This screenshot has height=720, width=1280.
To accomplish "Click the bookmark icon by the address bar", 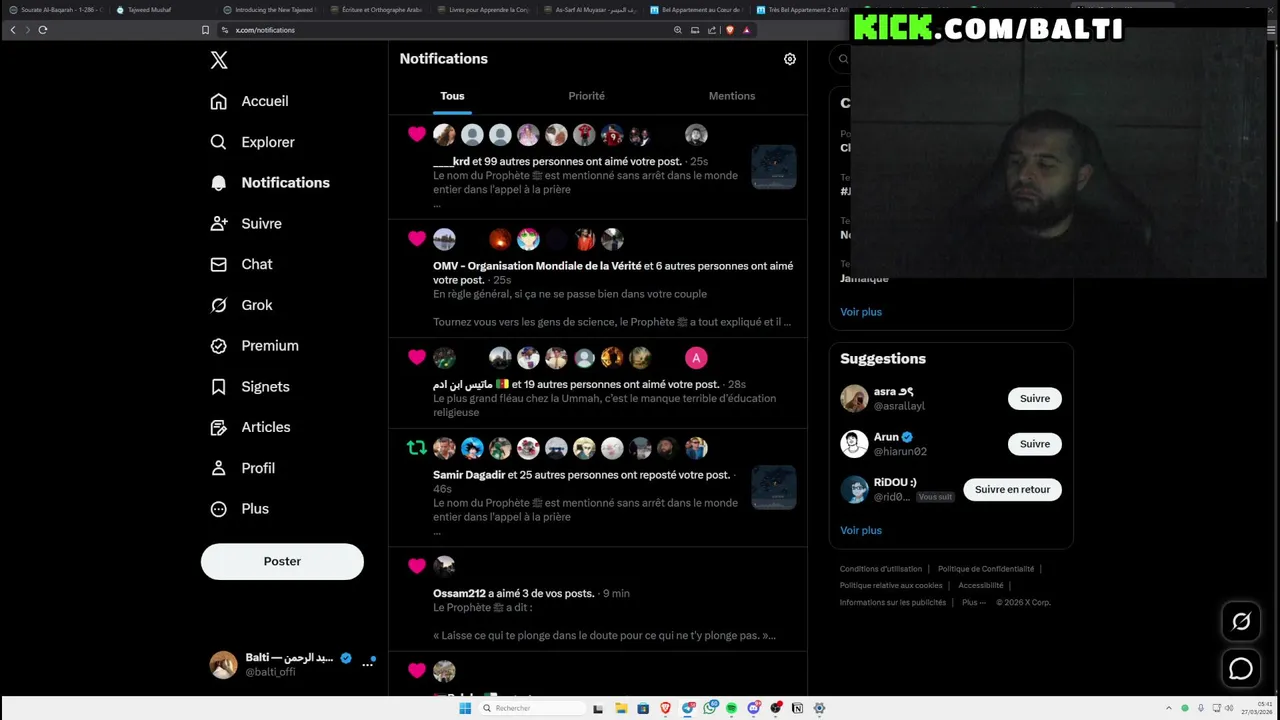I will click(x=205, y=30).
